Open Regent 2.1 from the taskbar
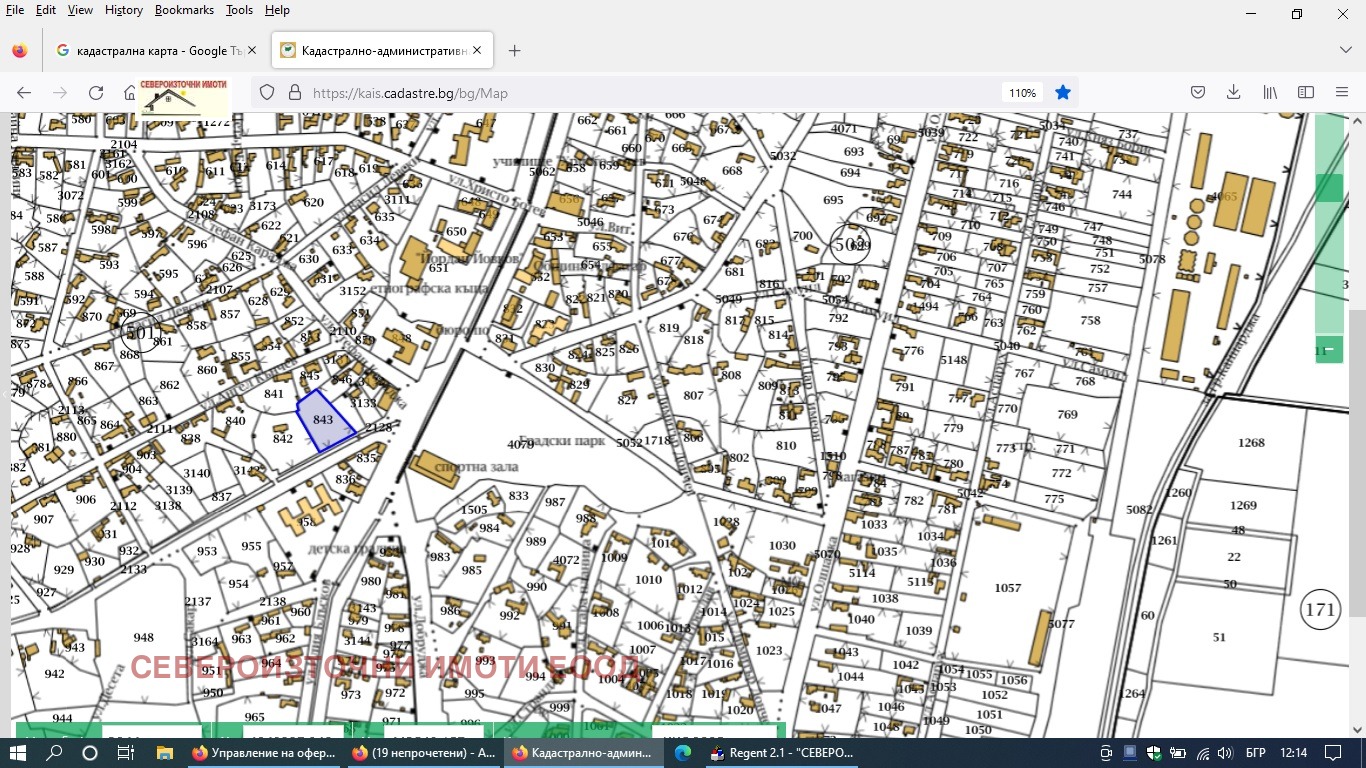This screenshot has height=768, width=1366. 780,753
